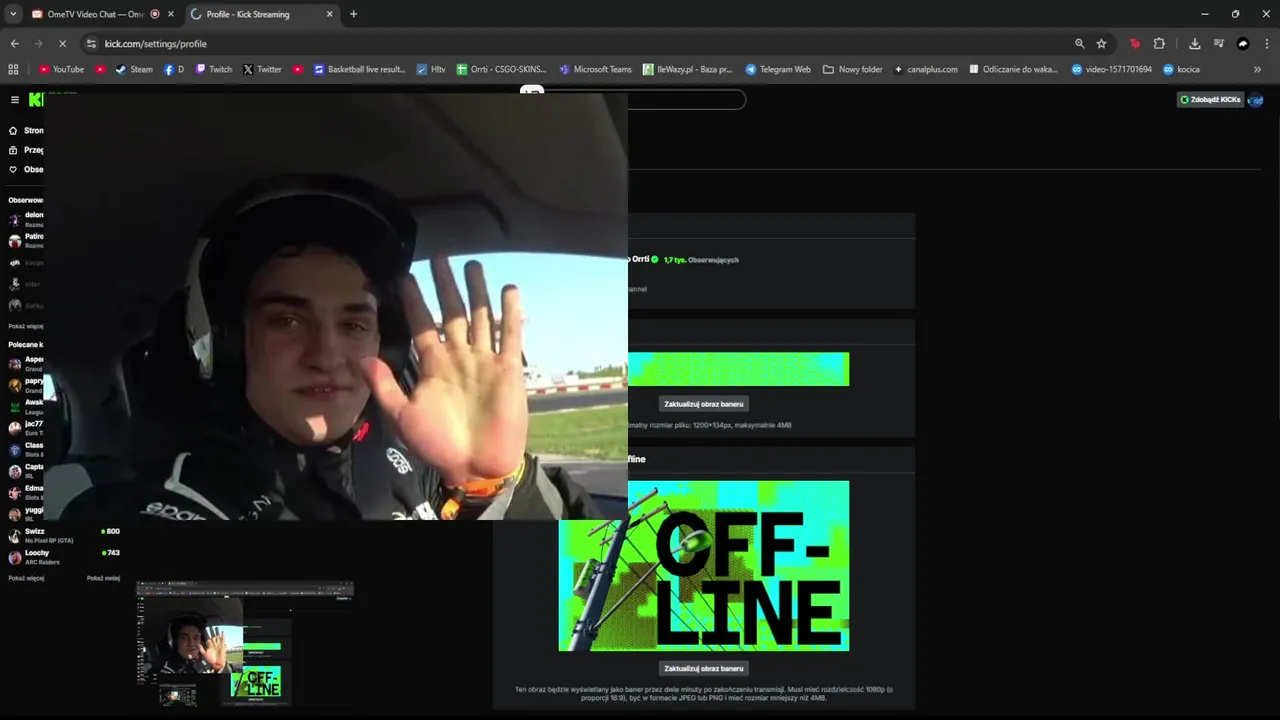Open the Chrome profile icon
The image size is (1280, 720).
pyautogui.click(x=1243, y=44)
